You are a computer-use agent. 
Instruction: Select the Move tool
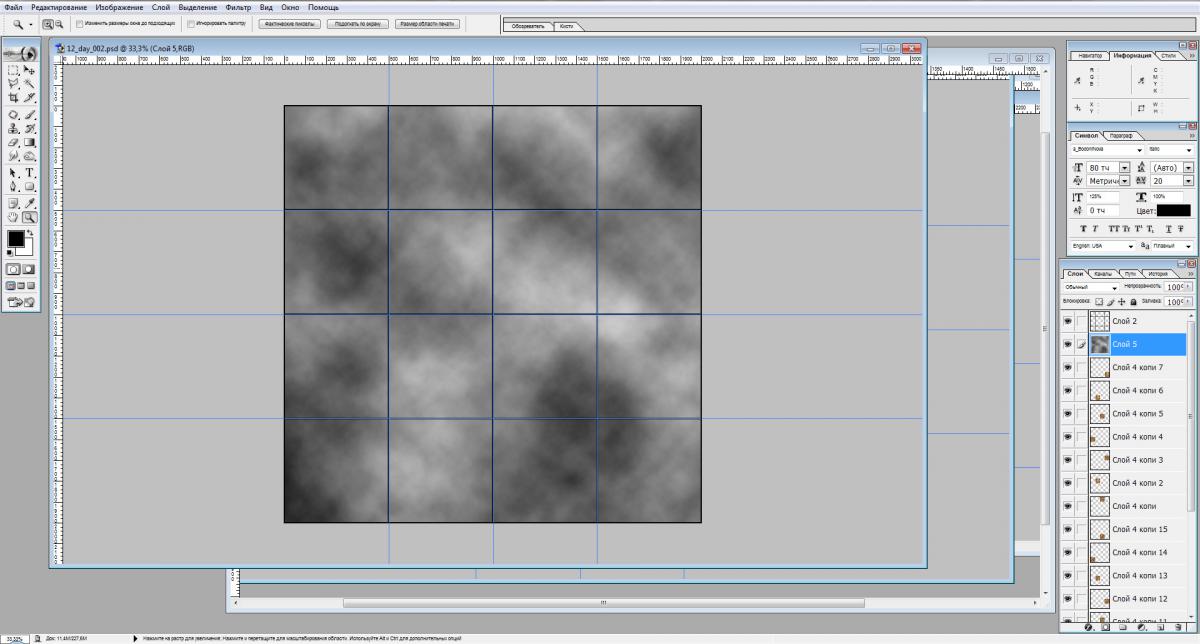click(x=29, y=71)
